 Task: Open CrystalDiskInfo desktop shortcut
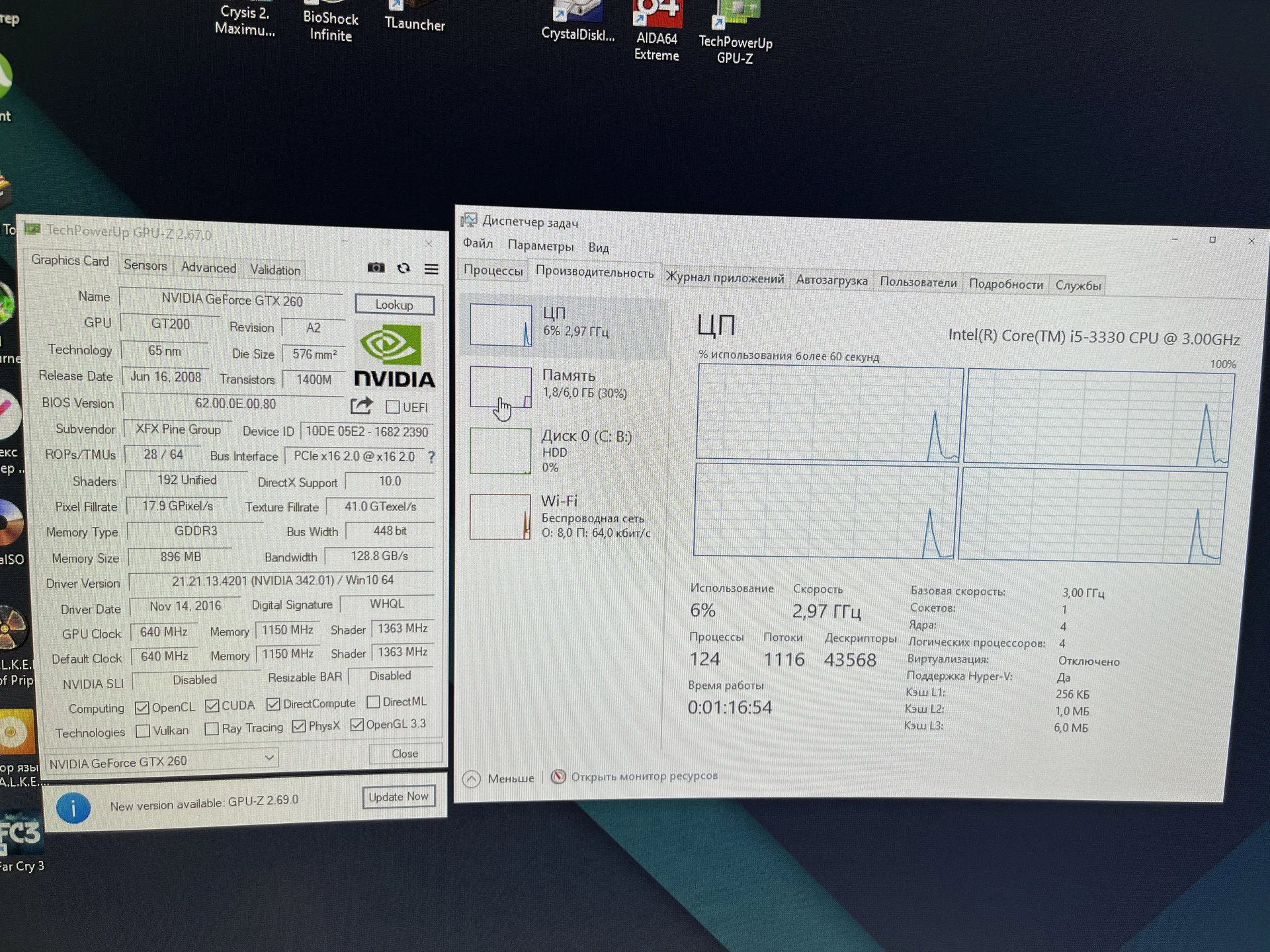pyautogui.click(x=578, y=21)
